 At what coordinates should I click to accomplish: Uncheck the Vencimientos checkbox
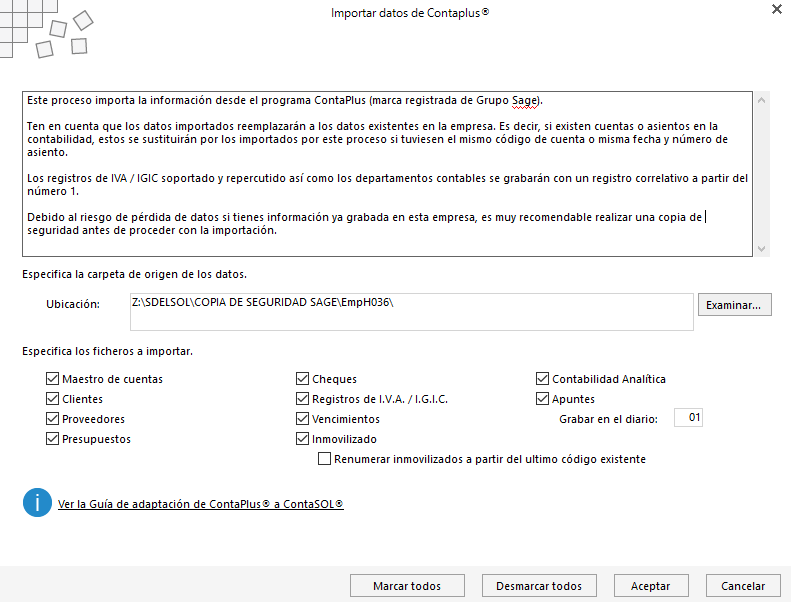coord(302,419)
